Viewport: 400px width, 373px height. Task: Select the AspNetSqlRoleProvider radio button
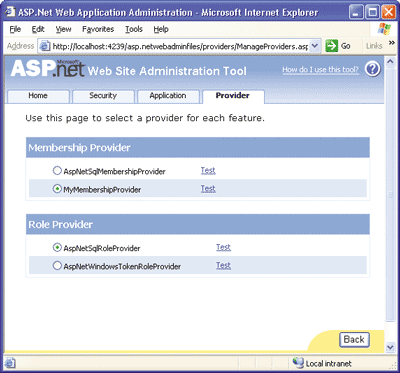(57, 248)
